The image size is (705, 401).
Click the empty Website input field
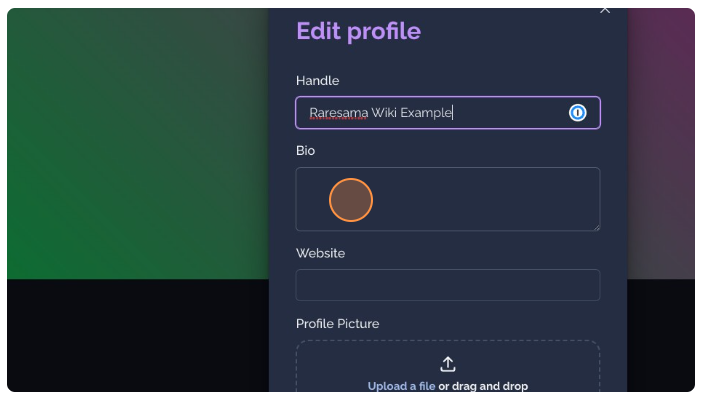[447, 285]
